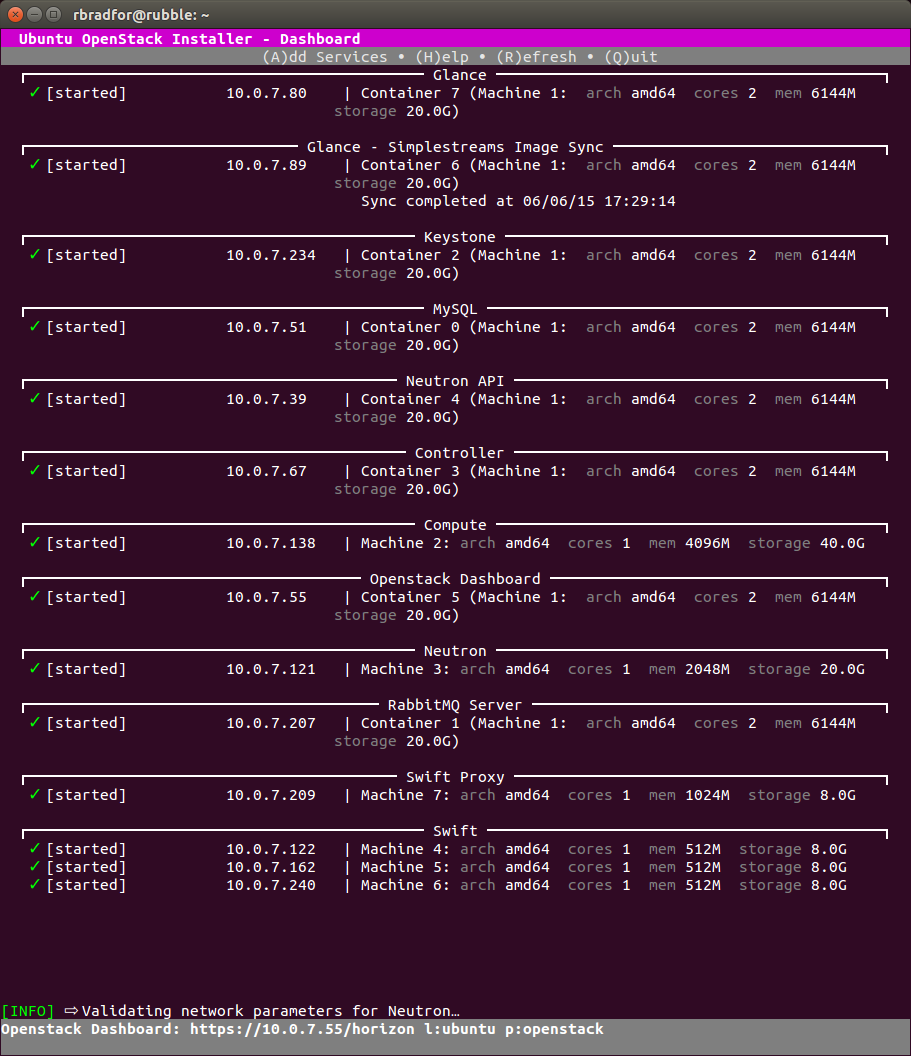Click the IP address 10.0.7.234
Viewport: 911px width, 1056px height.
[x=271, y=255]
